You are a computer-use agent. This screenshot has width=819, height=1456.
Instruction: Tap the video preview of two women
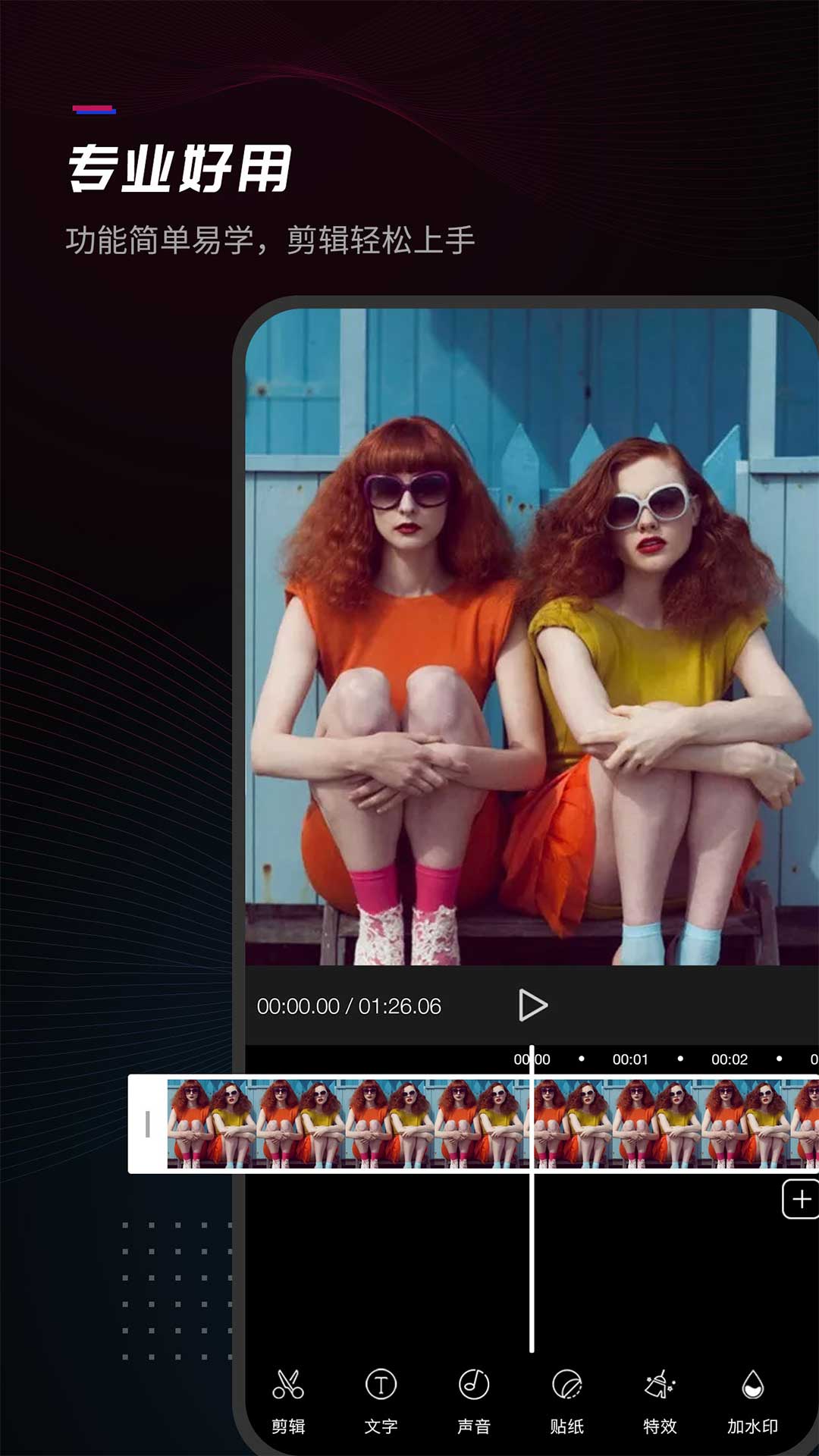531,637
